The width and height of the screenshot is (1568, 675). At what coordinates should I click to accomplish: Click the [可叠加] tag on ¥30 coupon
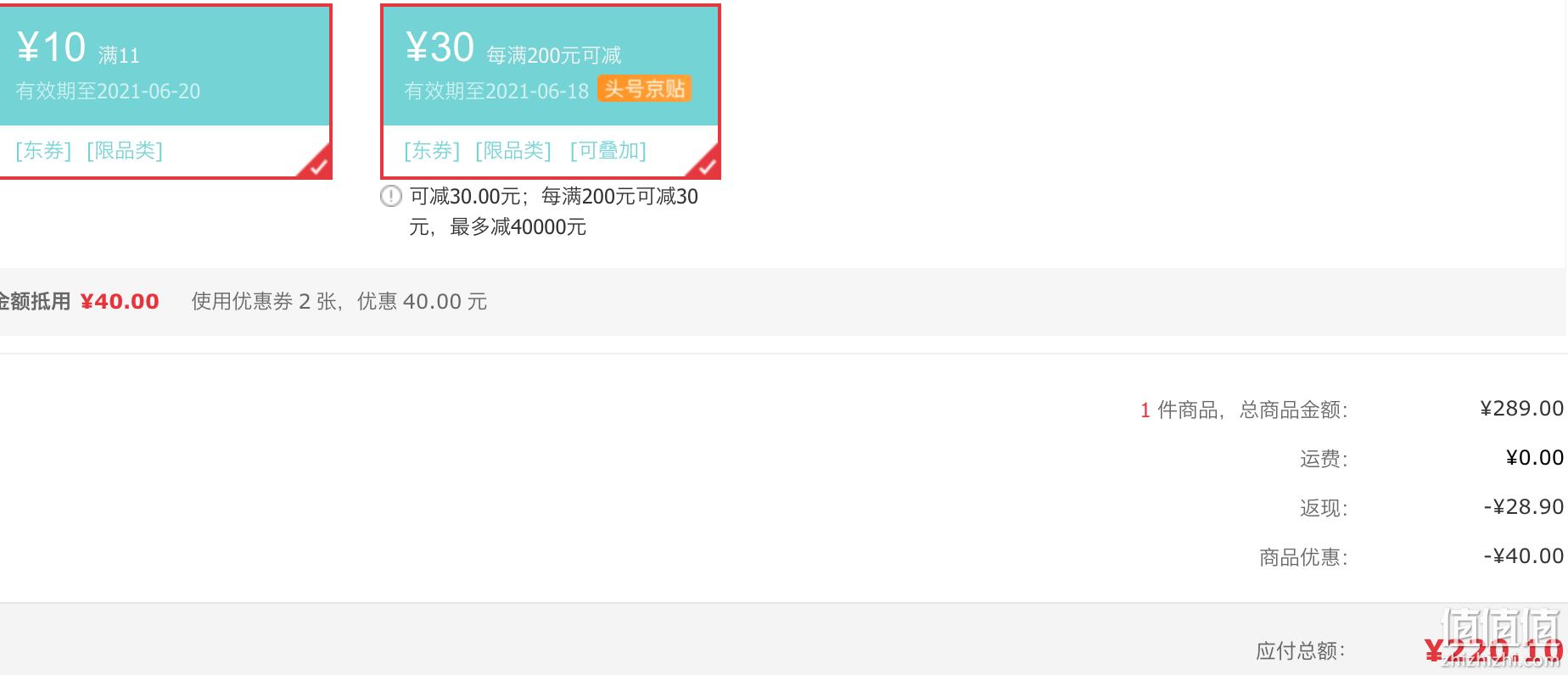click(608, 151)
